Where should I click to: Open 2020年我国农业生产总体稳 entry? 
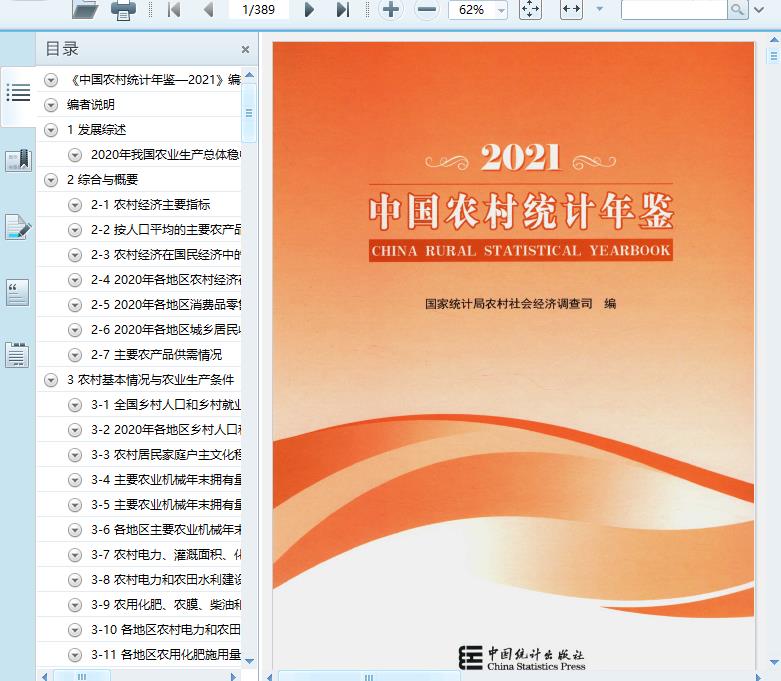(166, 155)
